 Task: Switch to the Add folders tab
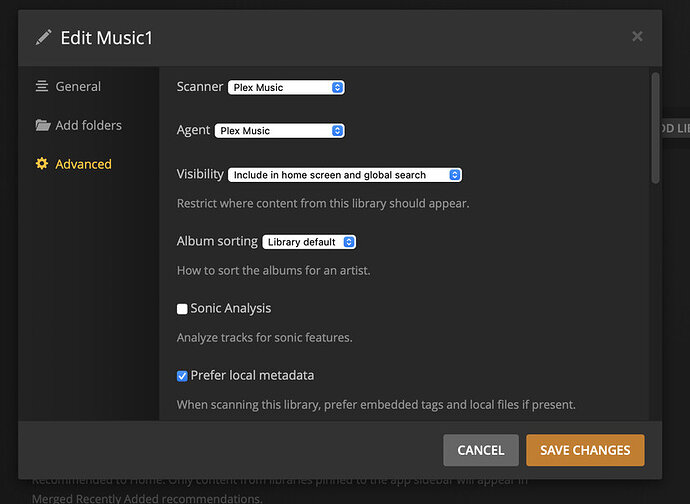tap(89, 126)
